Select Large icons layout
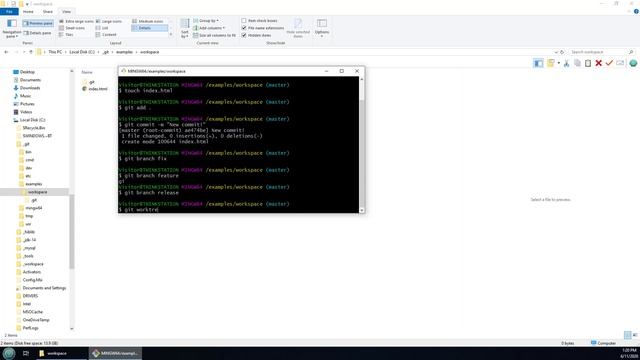The width and height of the screenshot is (640, 360). [109, 21]
